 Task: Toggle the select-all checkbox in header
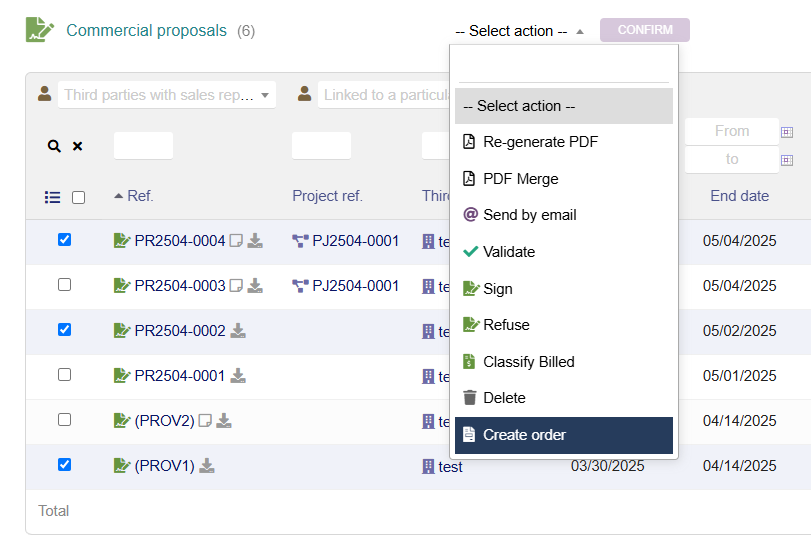click(x=79, y=197)
